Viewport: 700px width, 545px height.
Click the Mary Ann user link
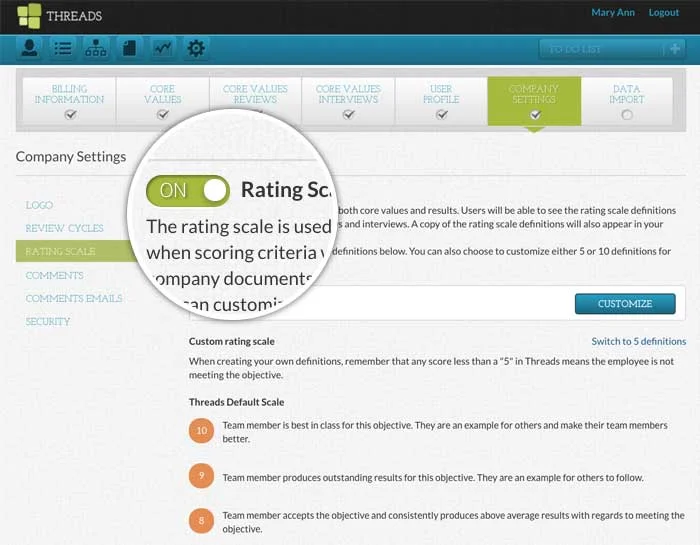point(613,12)
